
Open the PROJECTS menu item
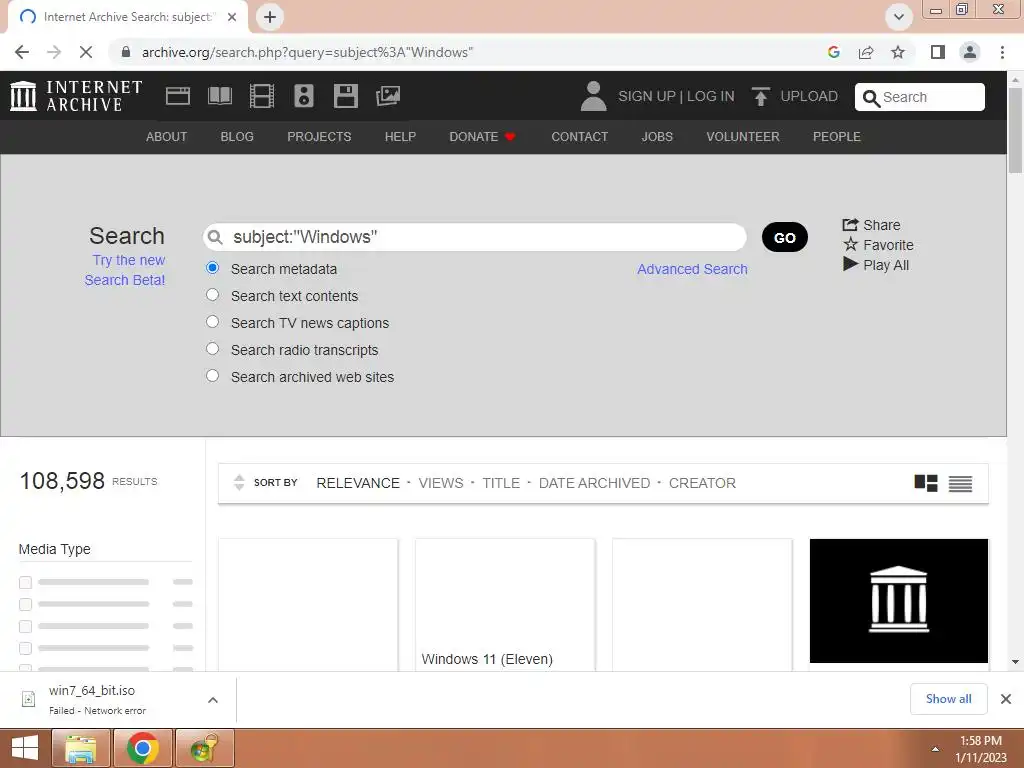coord(319,136)
